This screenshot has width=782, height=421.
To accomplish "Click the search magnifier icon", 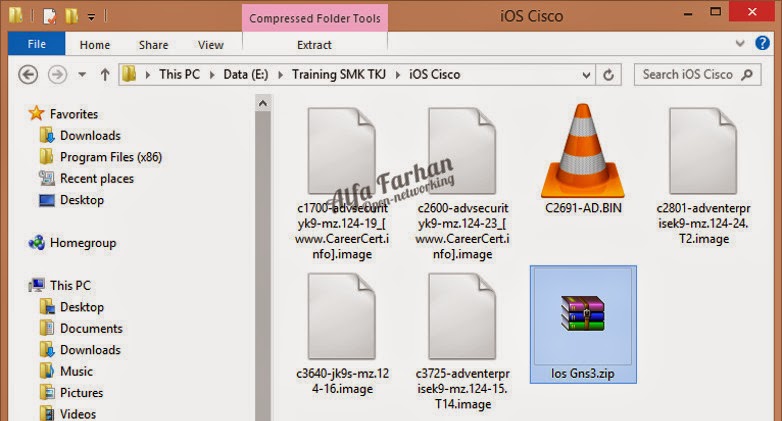I will tap(747, 75).
